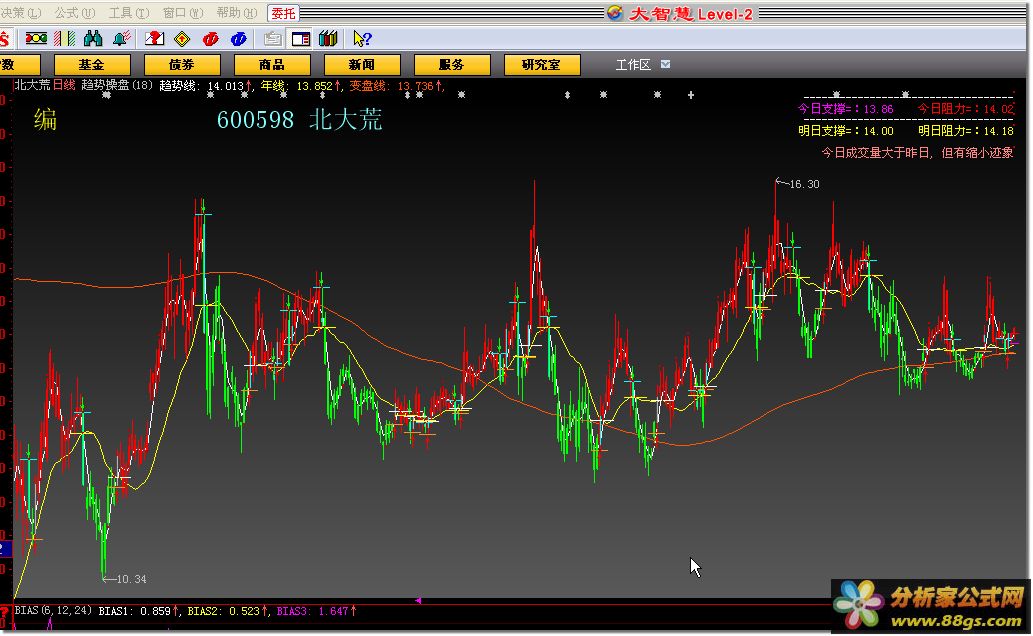Select the 服务 category button
1033x636 pixels.
452,65
